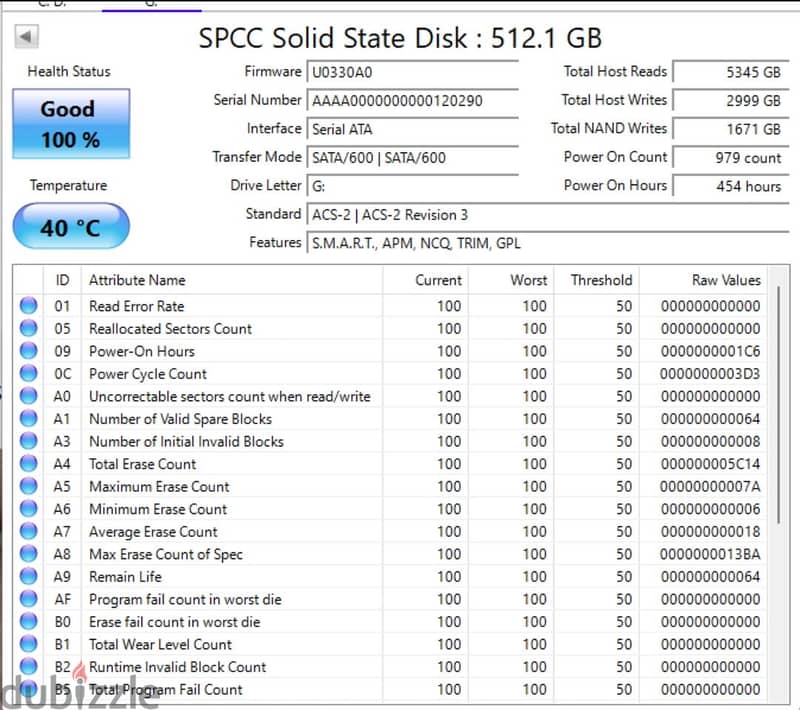Click the 40 °C temperature button
The height and width of the screenshot is (710, 800).
pyautogui.click(x=71, y=226)
